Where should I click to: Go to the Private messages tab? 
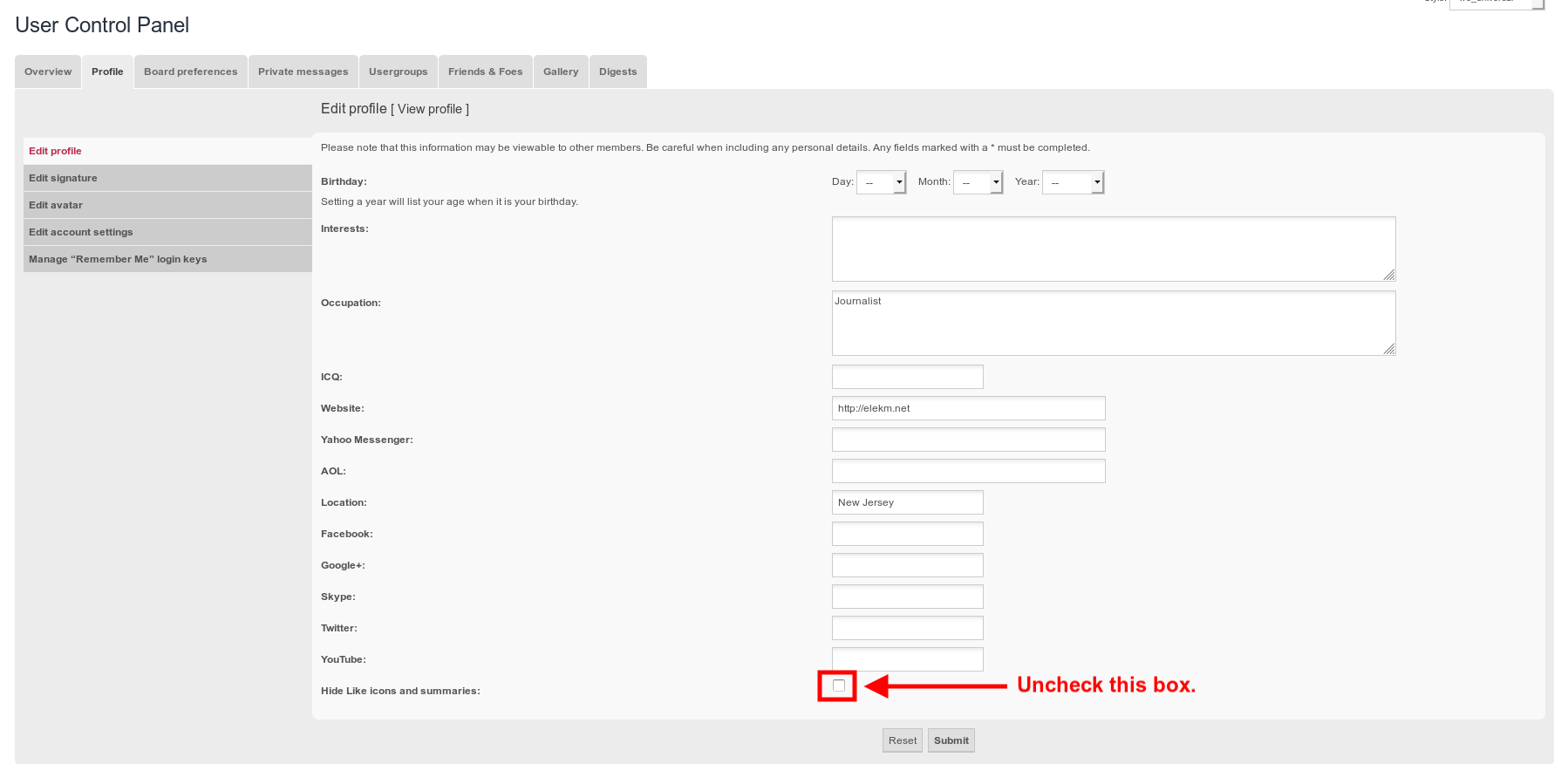[303, 72]
